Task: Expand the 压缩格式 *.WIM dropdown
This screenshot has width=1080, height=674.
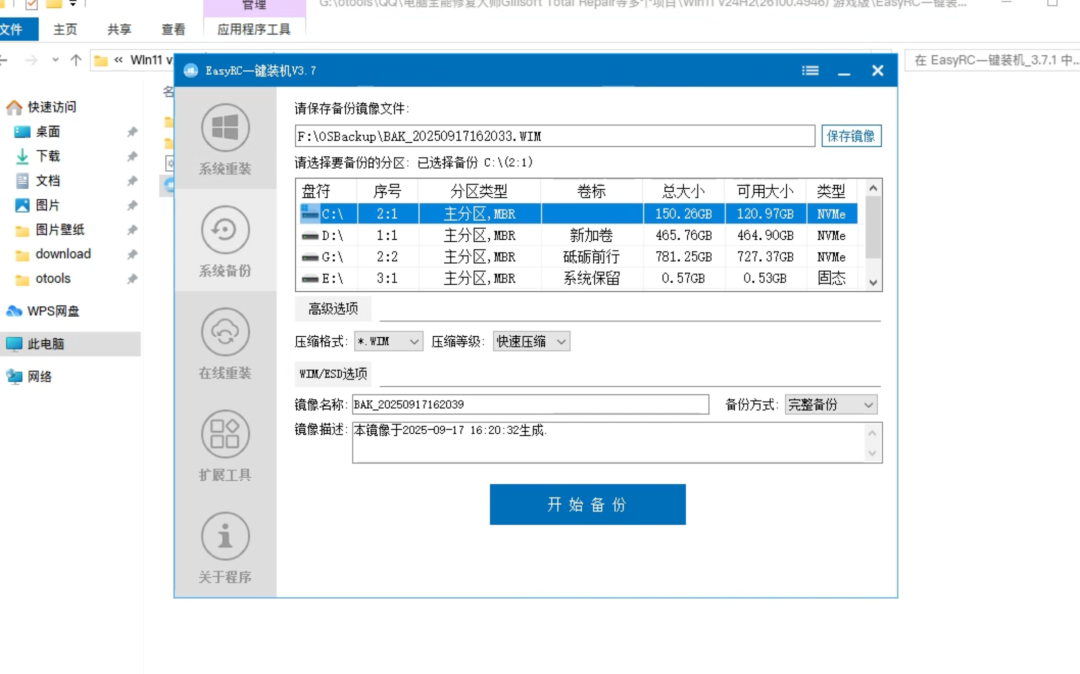Action: (388, 341)
